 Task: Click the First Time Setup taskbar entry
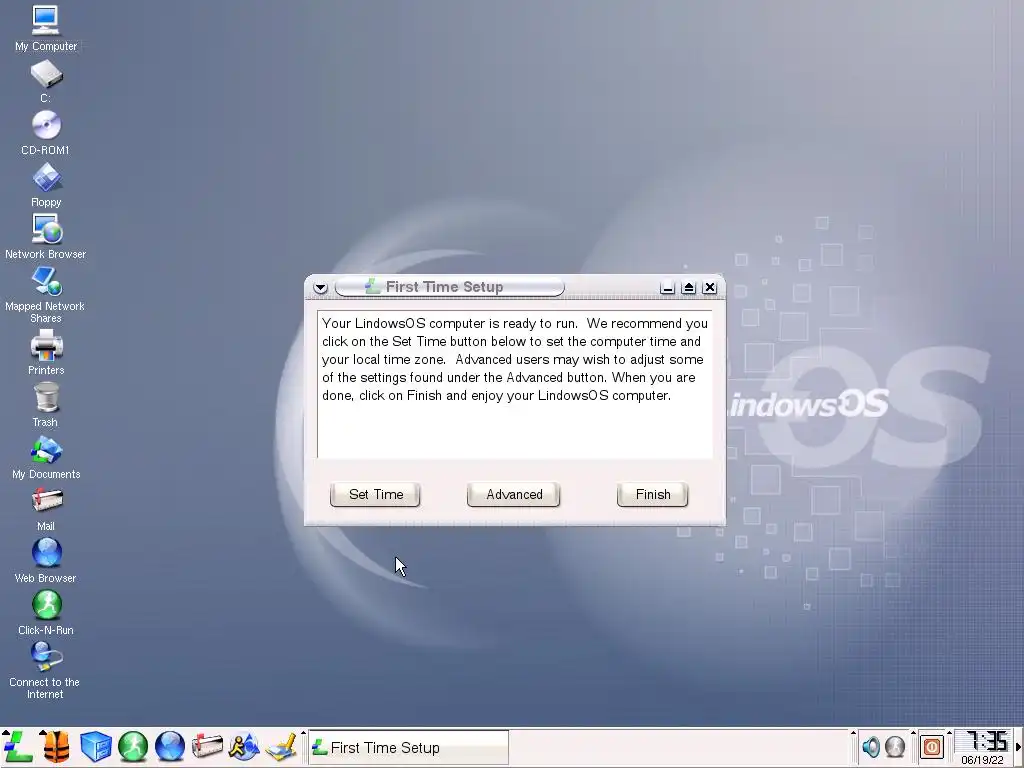[x=408, y=747]
